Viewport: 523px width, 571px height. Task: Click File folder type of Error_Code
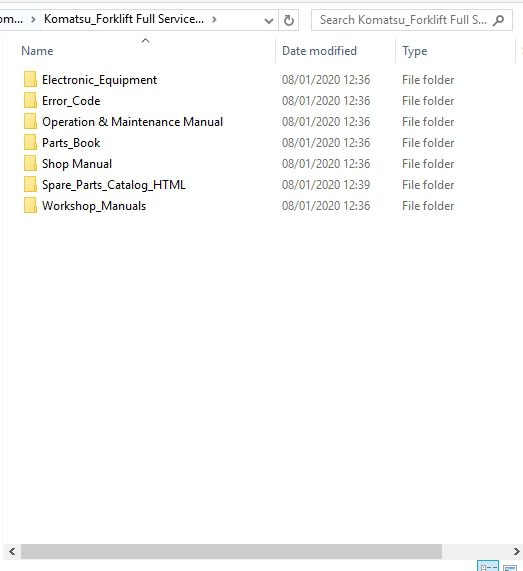tap(428, 101)
